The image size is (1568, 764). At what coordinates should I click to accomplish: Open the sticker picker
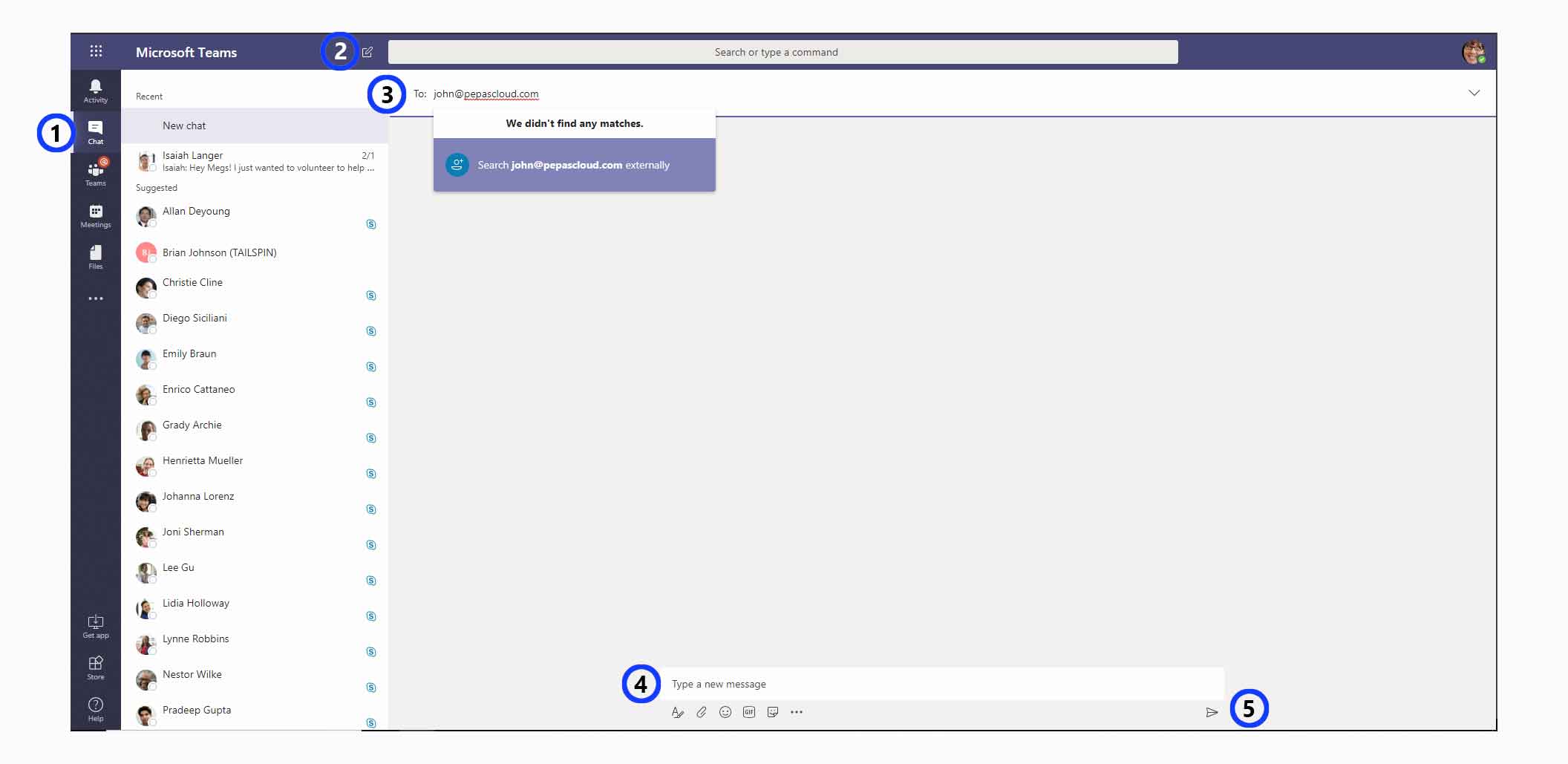click(773, 712)
